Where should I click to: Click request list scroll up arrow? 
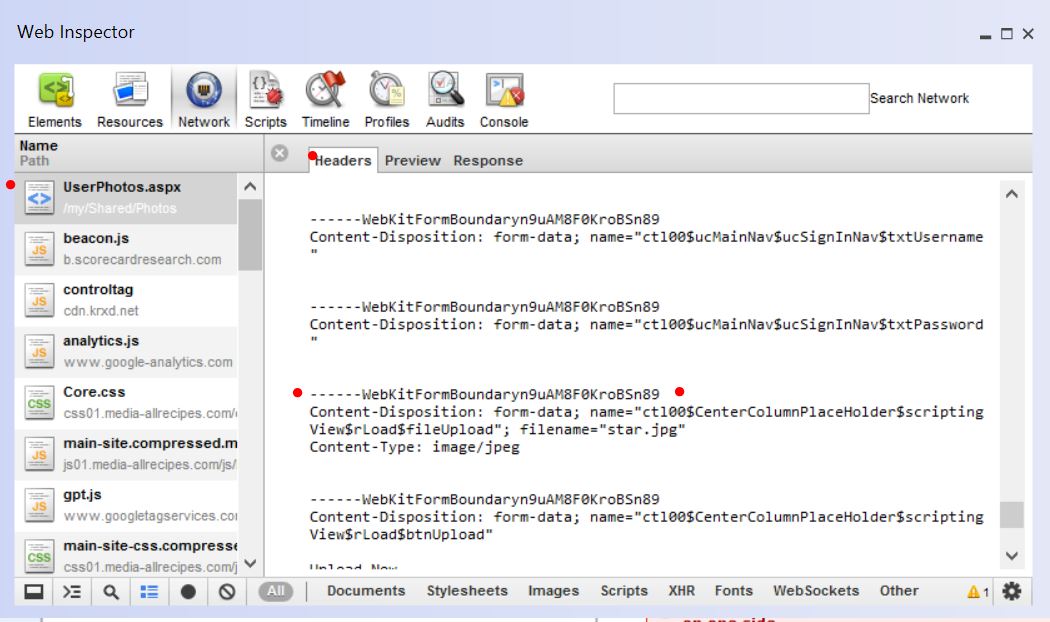point(250,187)
